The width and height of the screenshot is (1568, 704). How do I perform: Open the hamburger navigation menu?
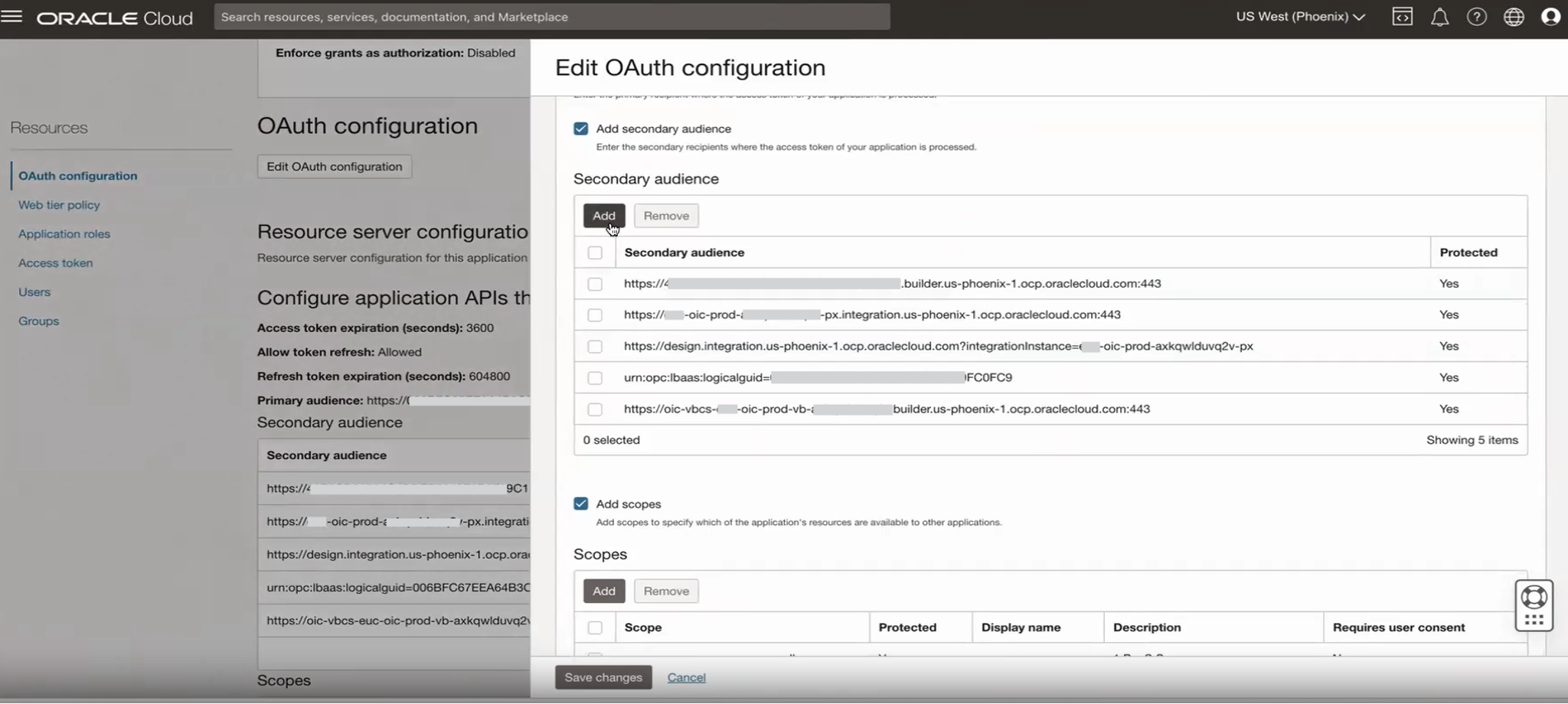[x=12, y=16]
